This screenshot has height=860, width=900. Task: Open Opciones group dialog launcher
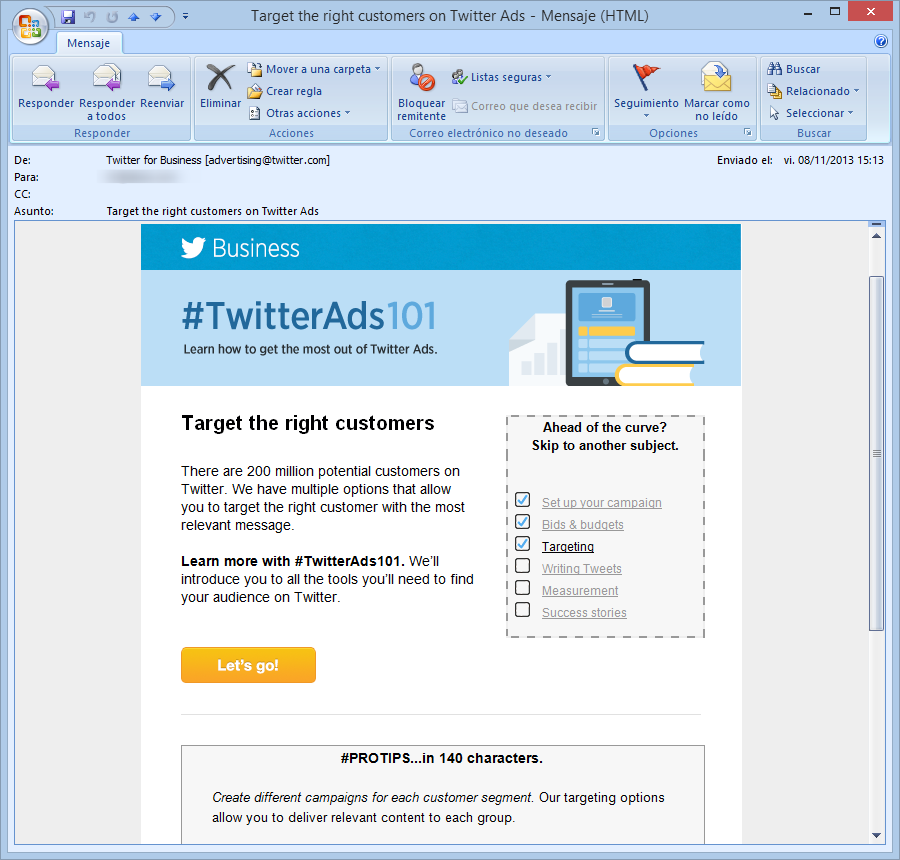click(x=747, y=133)
